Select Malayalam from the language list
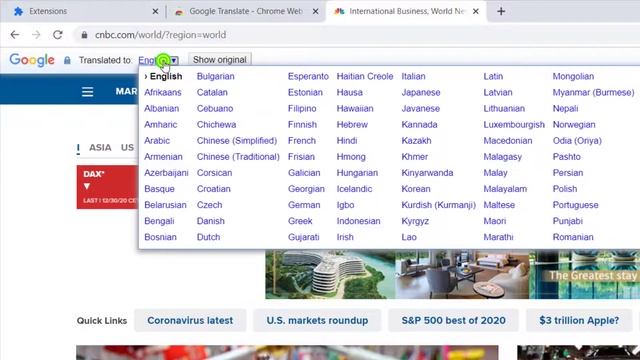The height and width of the screenshot is (360, 640). click(x=505, y=189)
